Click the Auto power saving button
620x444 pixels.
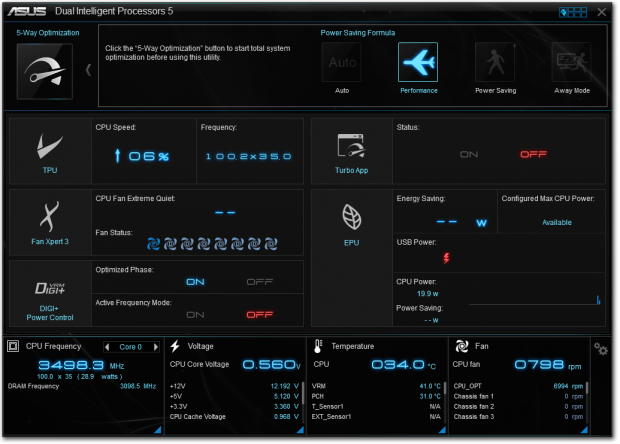(341, 64)
